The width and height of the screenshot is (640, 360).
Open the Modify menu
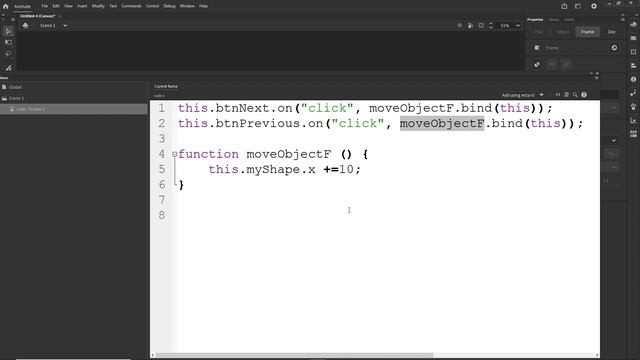pyautogui.click(x=98, y=6)
